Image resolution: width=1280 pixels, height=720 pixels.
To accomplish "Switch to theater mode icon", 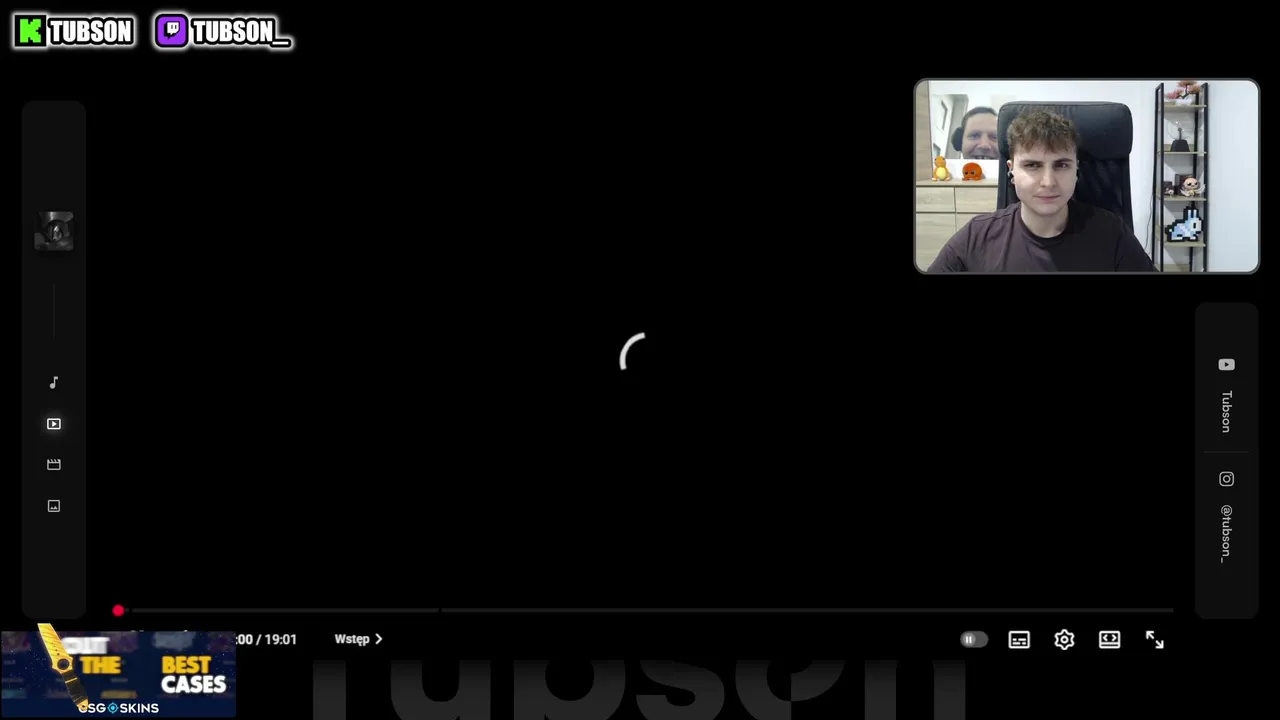I will [x=1109, y=640].
